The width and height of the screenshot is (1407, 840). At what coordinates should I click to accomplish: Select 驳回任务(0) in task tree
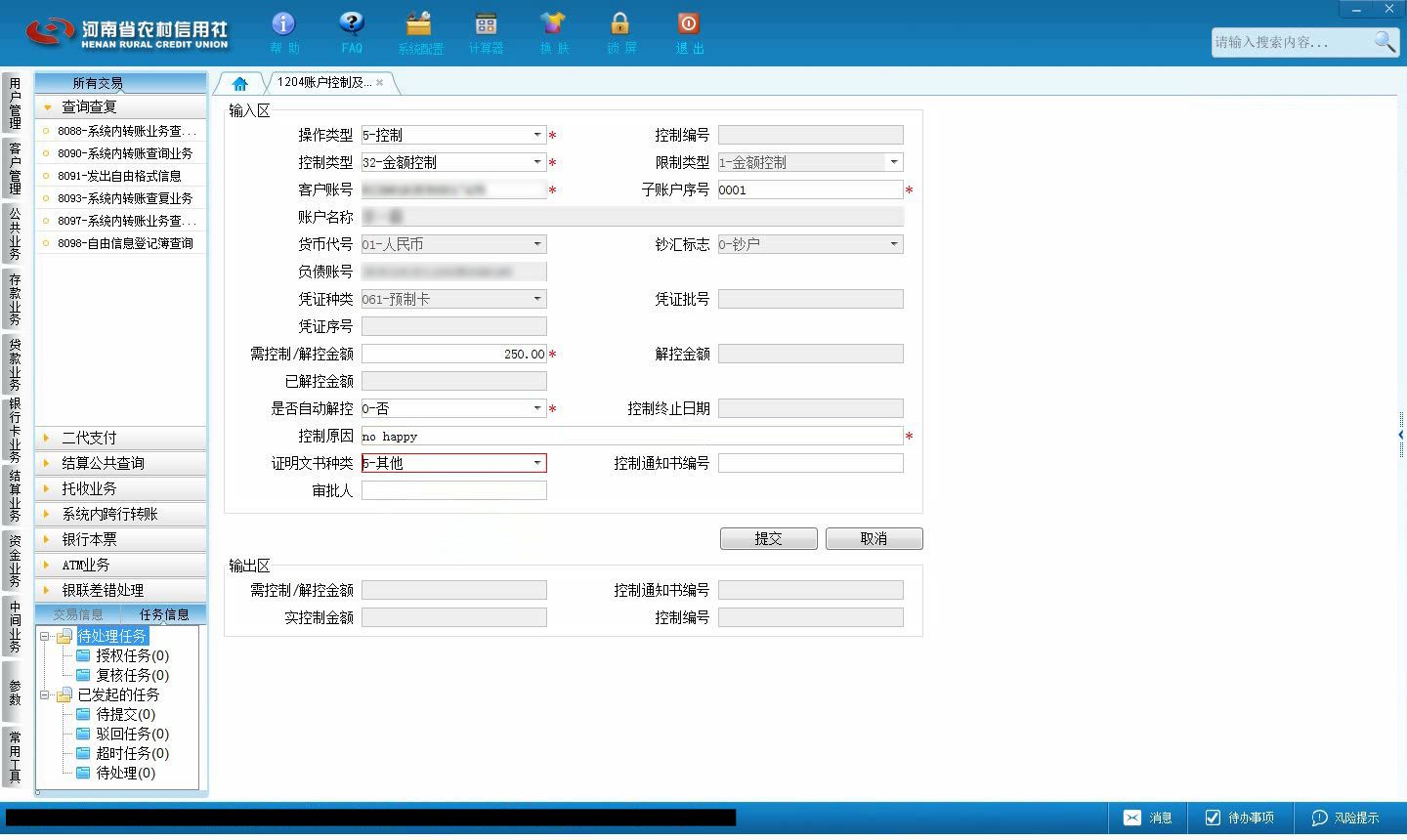pyautogui.click(x=132, y=734)
